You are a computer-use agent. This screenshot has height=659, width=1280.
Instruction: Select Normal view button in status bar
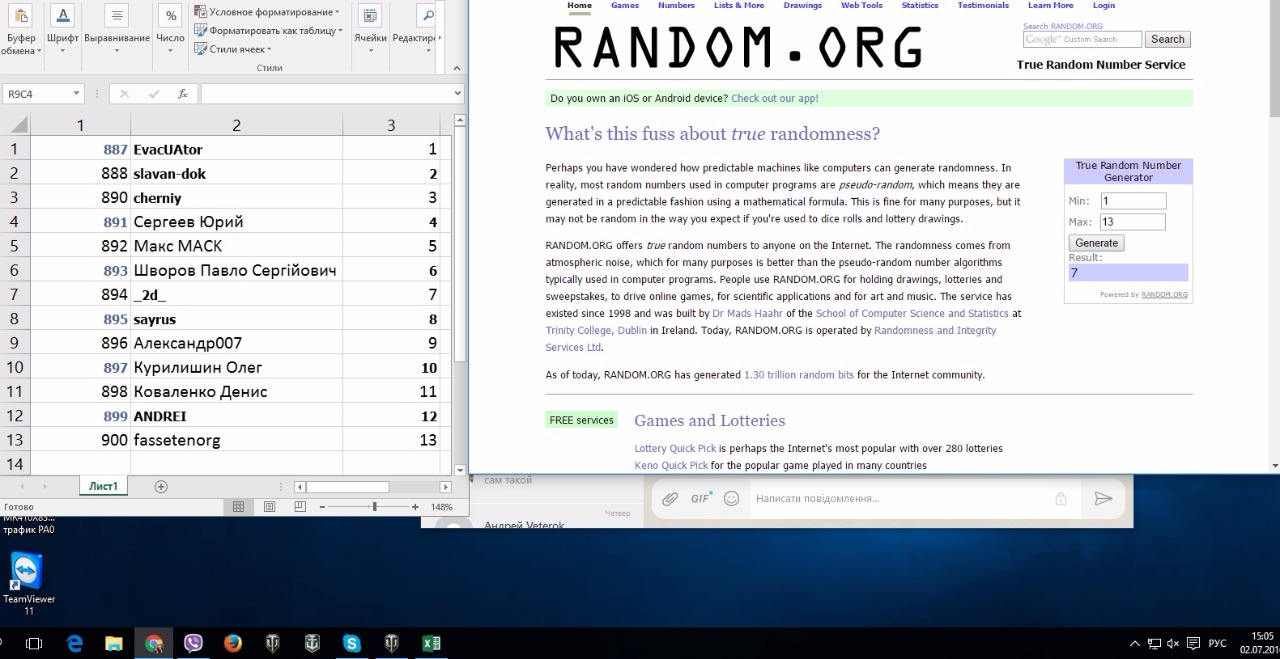click(x=238, y=507)
